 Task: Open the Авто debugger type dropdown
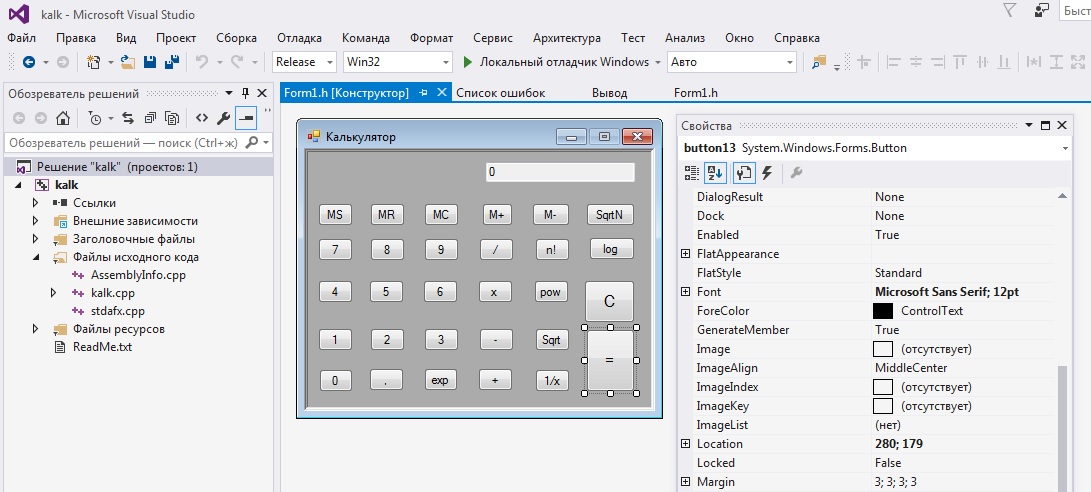(790, 62)
